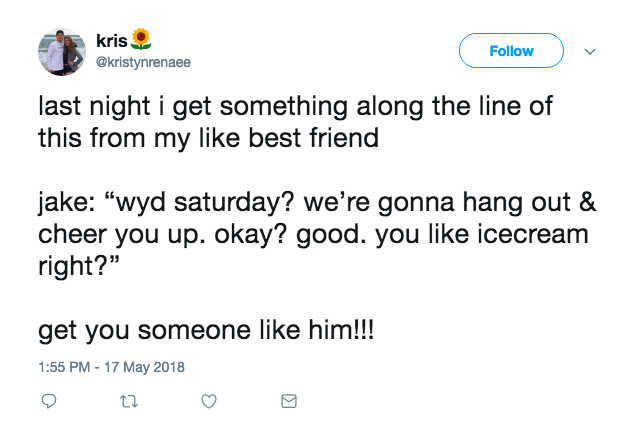The height and width of the screenshot is (437, 635).
Task: Follow the kris account
Action: tap(511, 51)
